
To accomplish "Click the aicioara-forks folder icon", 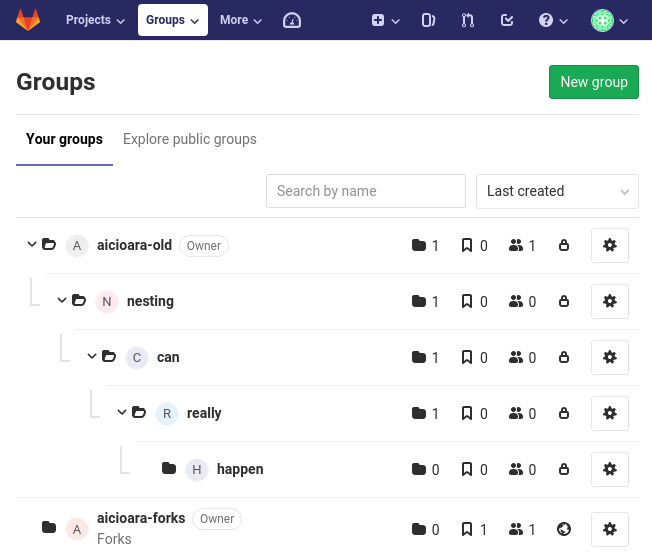I will pos(49,527).
